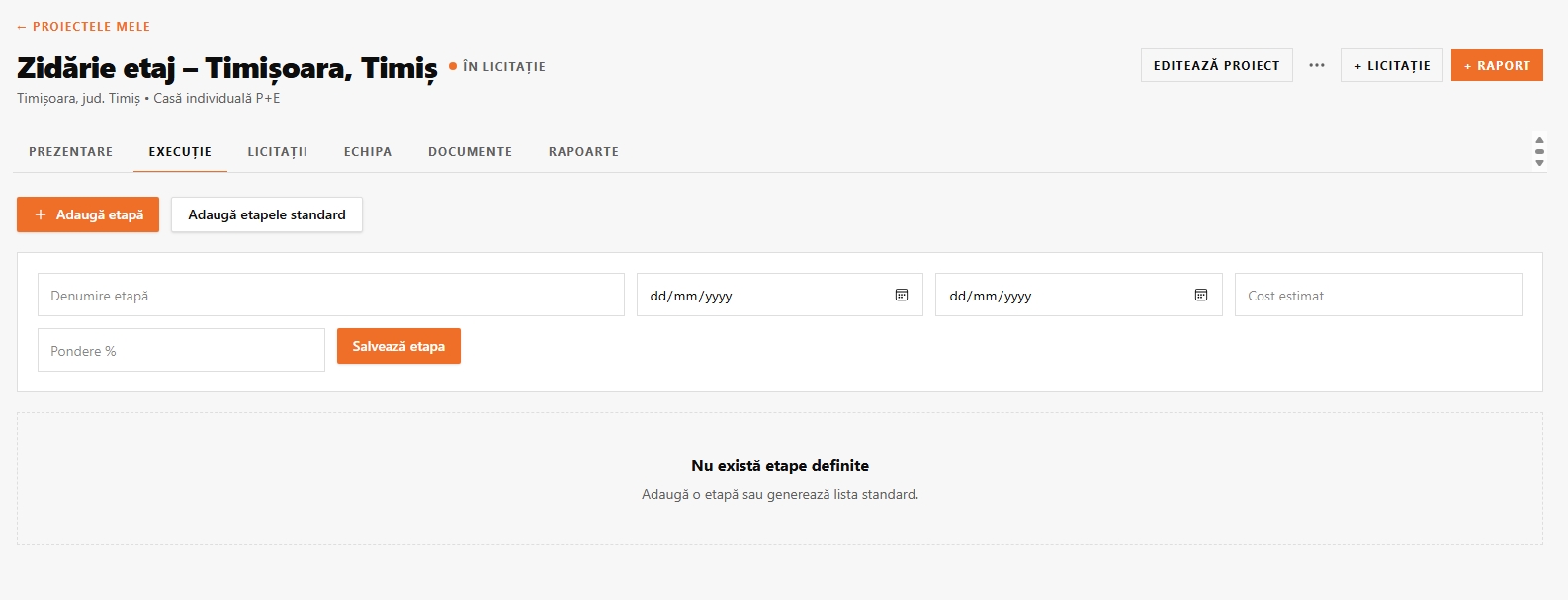Click the orange În licitație status dot
This screenshot has height=600, width=1568.
tap(453, 66)
